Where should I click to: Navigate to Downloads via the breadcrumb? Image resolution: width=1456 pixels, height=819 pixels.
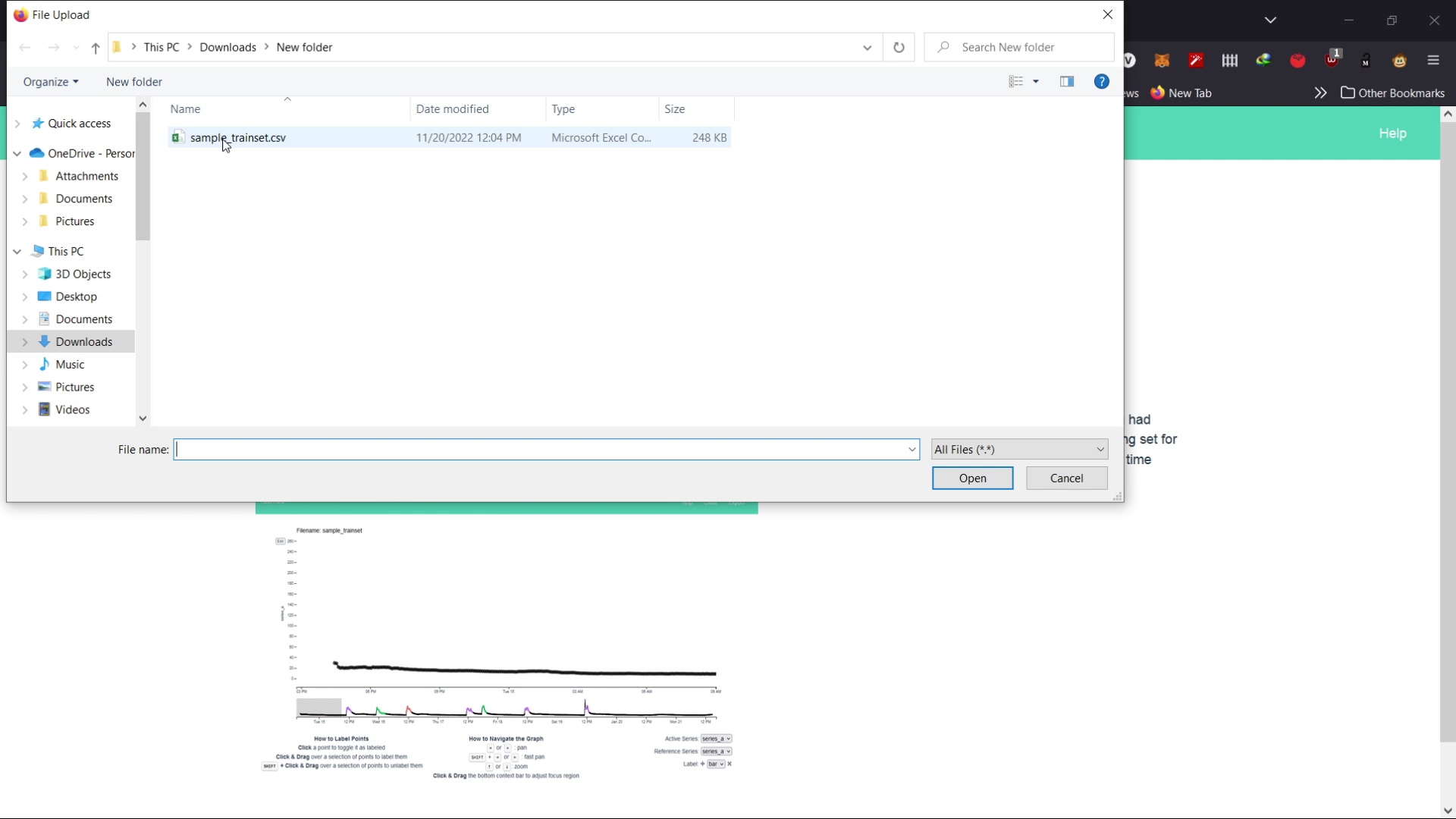pos(227,47)
